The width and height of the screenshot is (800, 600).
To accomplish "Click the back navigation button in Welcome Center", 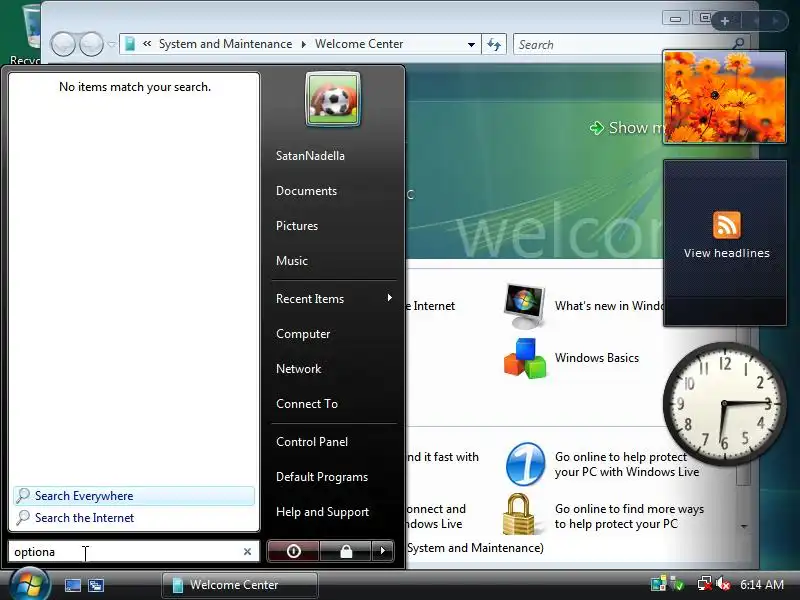I will (64, 44).
